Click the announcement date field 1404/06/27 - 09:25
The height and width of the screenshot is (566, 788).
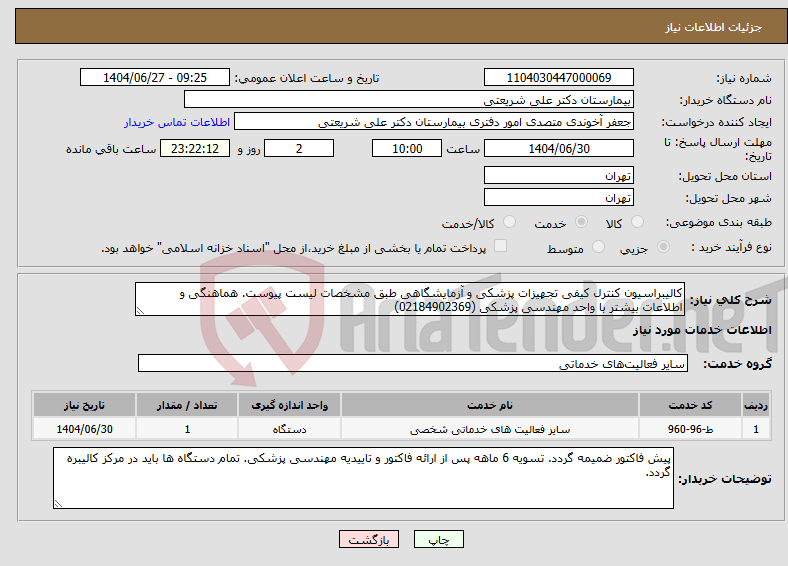(x=155, y=77)
